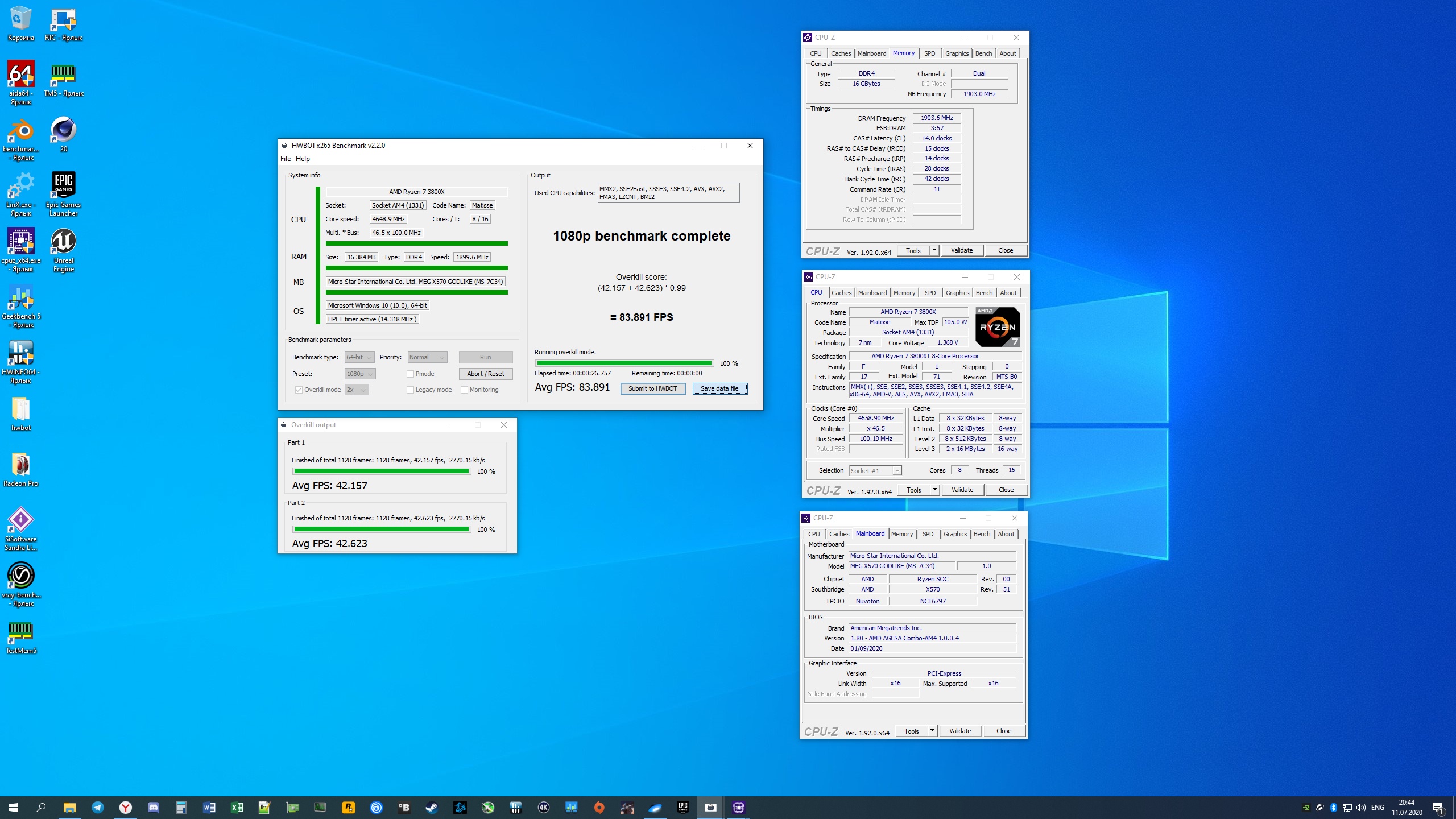Open Battle.net taskbar icon
This screenshot has height=819, width=1456.
[x=460, y=807]
